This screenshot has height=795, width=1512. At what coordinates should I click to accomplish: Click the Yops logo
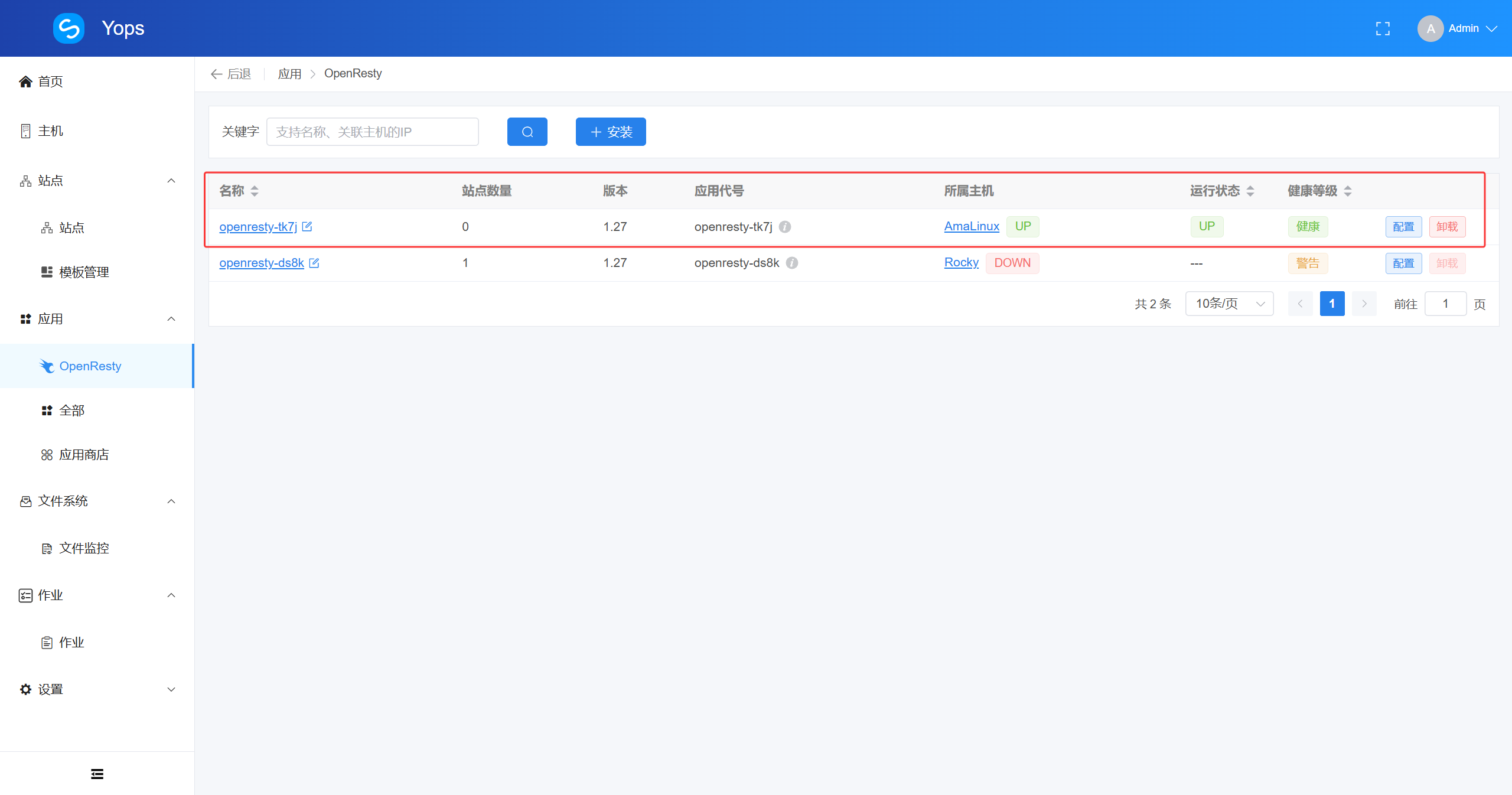click(69, 28)
